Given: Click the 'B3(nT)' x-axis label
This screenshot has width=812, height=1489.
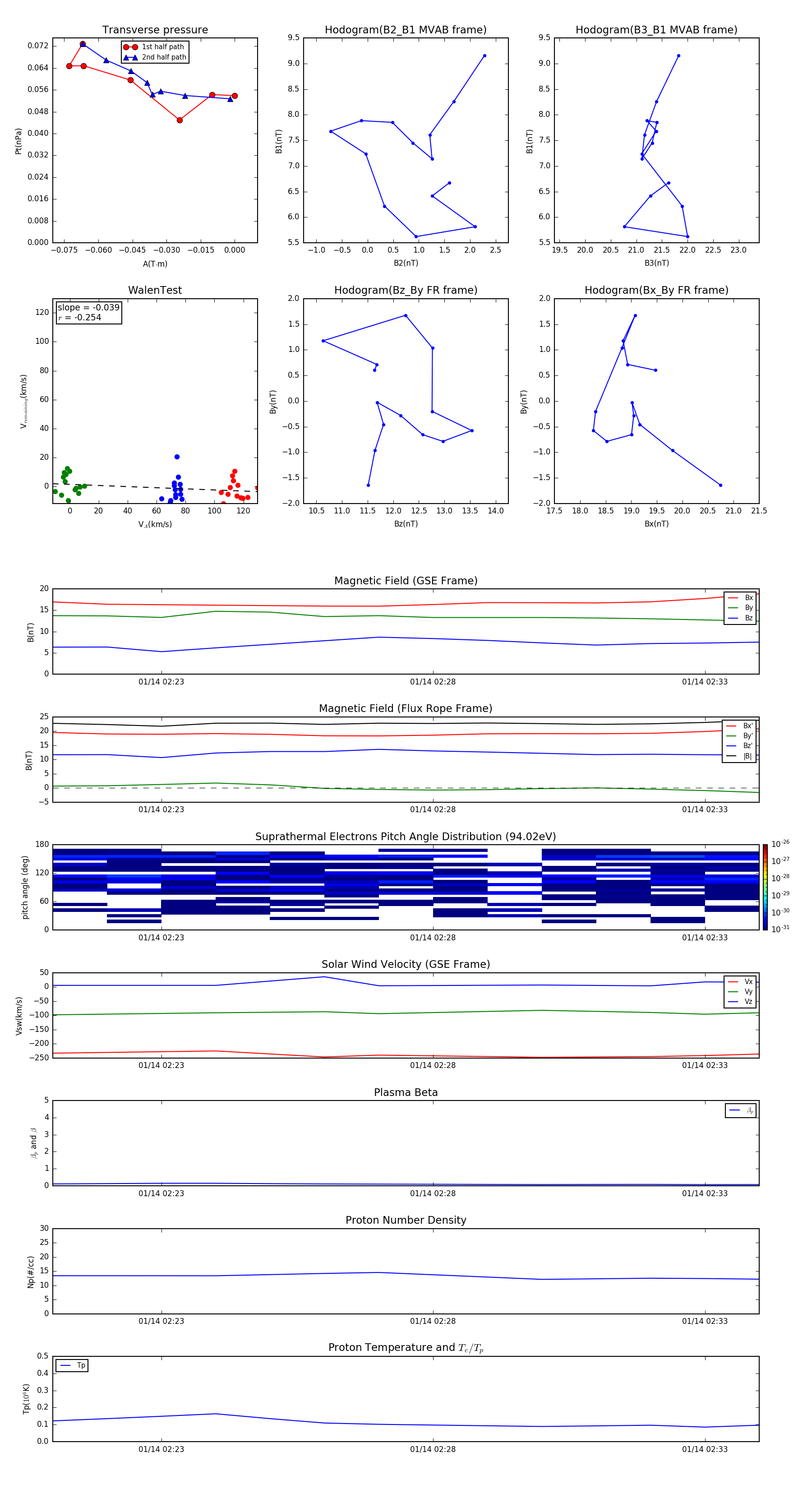Looking at the screenshot, I should [x=656, y=263].
